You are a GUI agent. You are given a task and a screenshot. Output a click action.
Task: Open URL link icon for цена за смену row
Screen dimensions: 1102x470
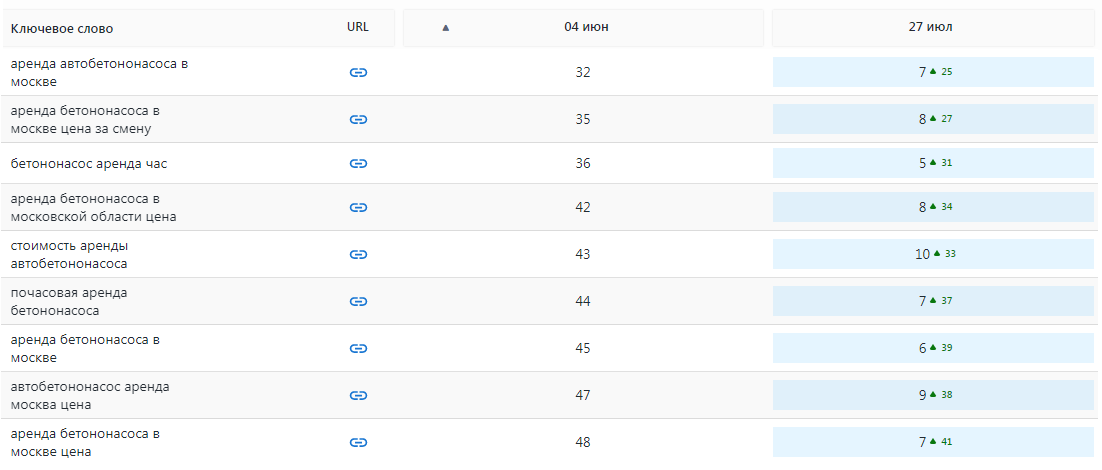[358, 119]
